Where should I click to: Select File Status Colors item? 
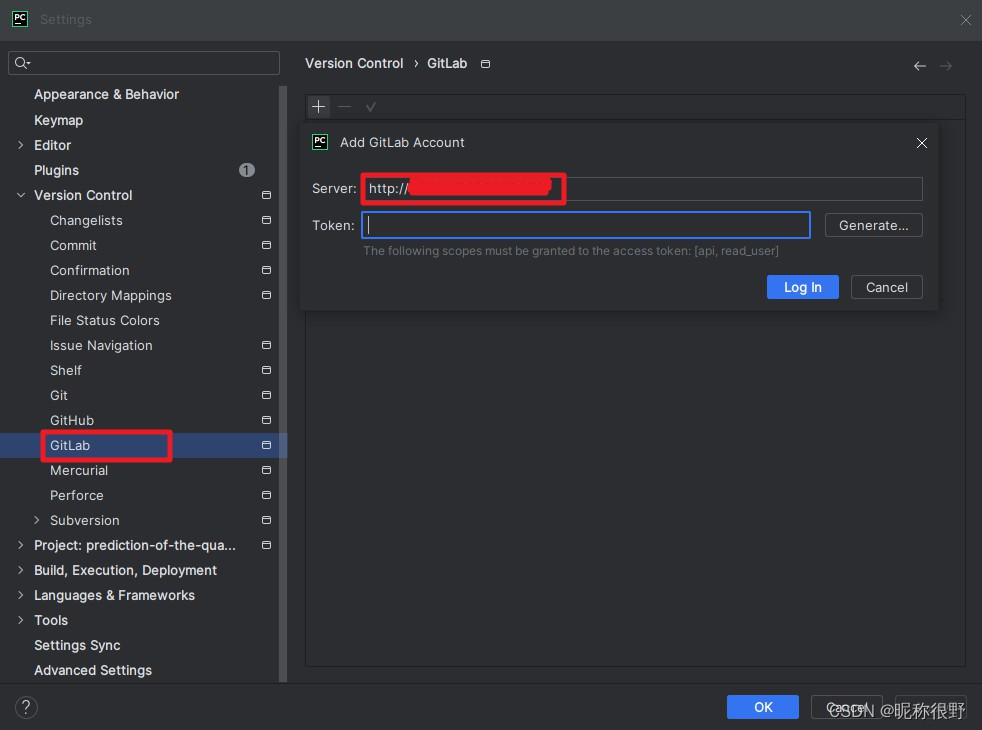(105, 321)
